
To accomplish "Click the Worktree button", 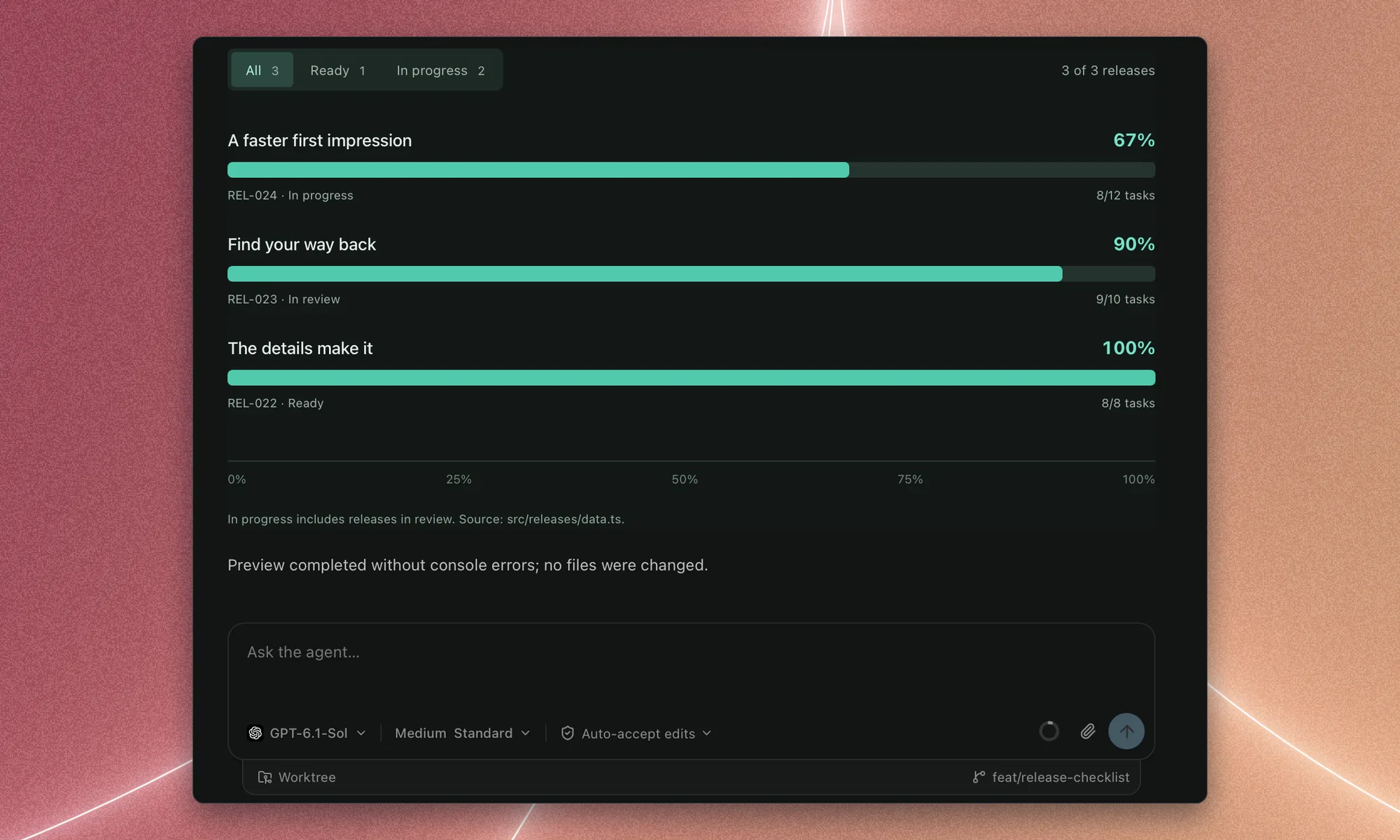I will (x=297, y=777).
